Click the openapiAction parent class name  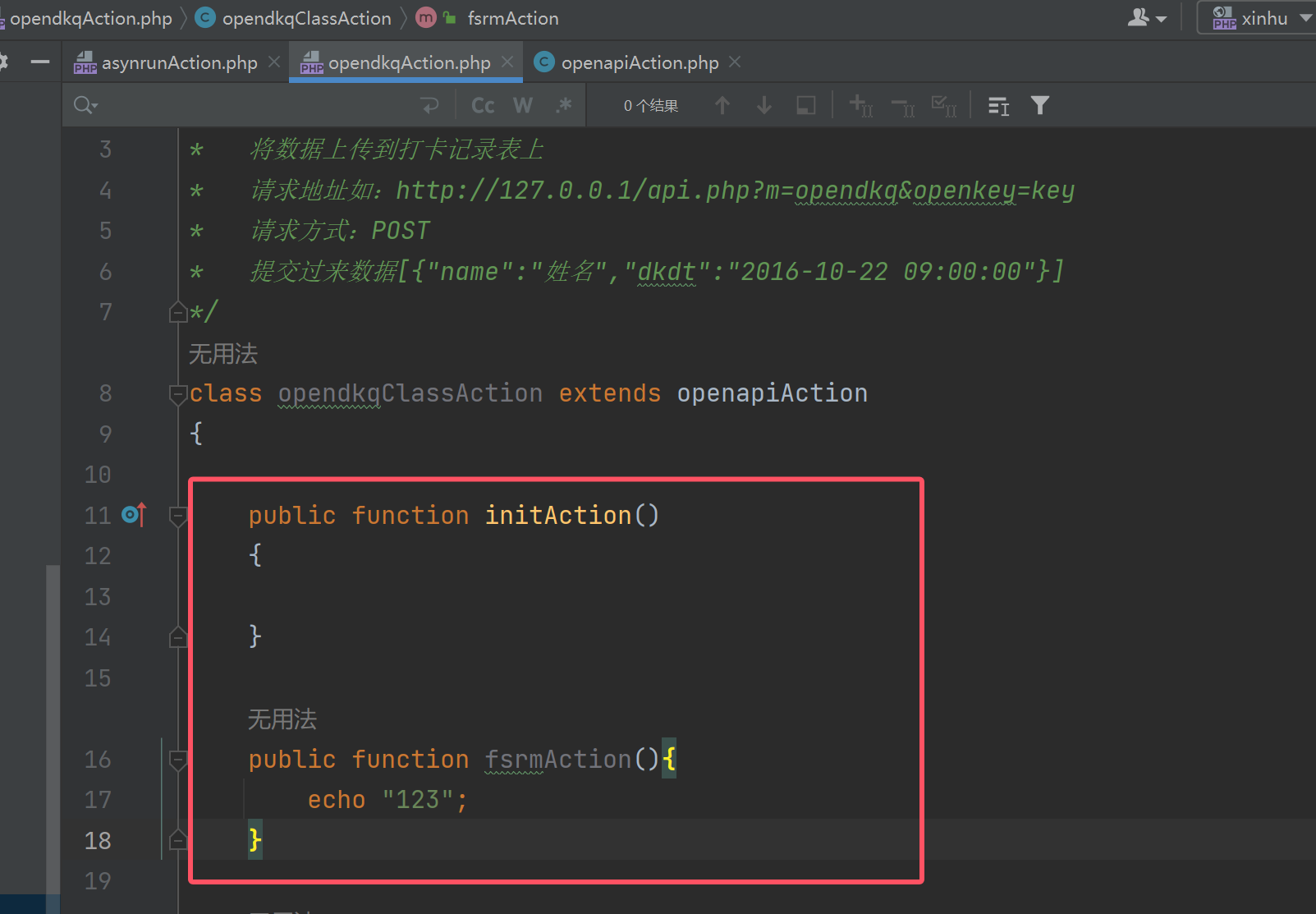[x=772, y=393]
